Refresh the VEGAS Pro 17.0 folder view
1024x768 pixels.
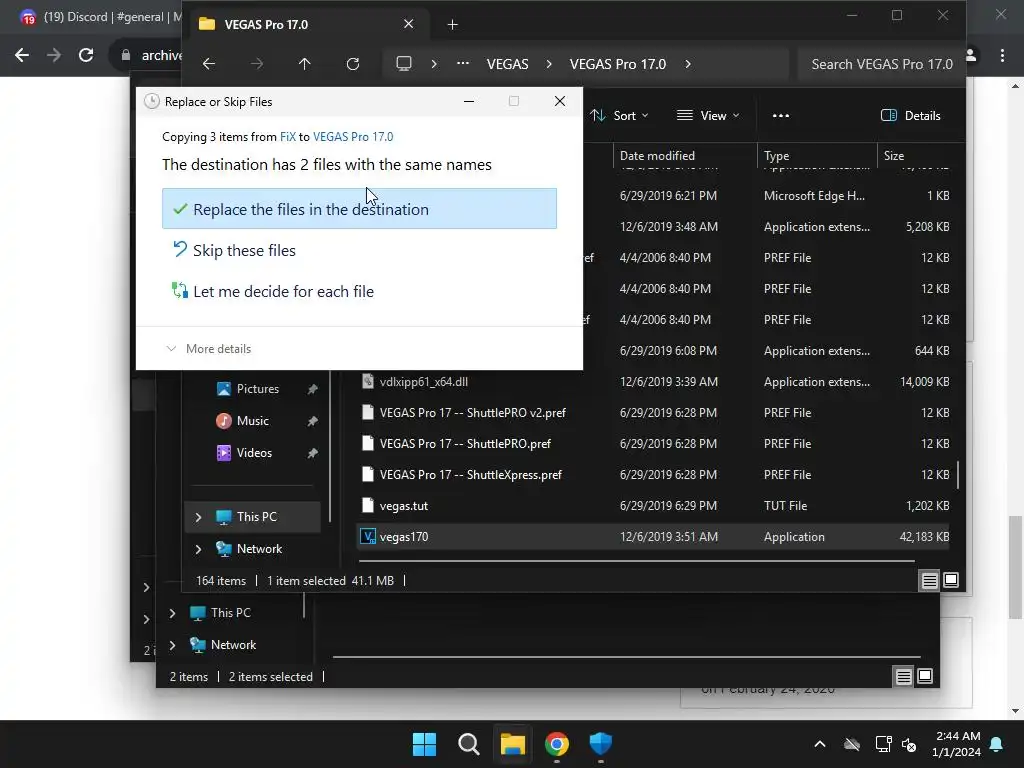coord(353,64)
